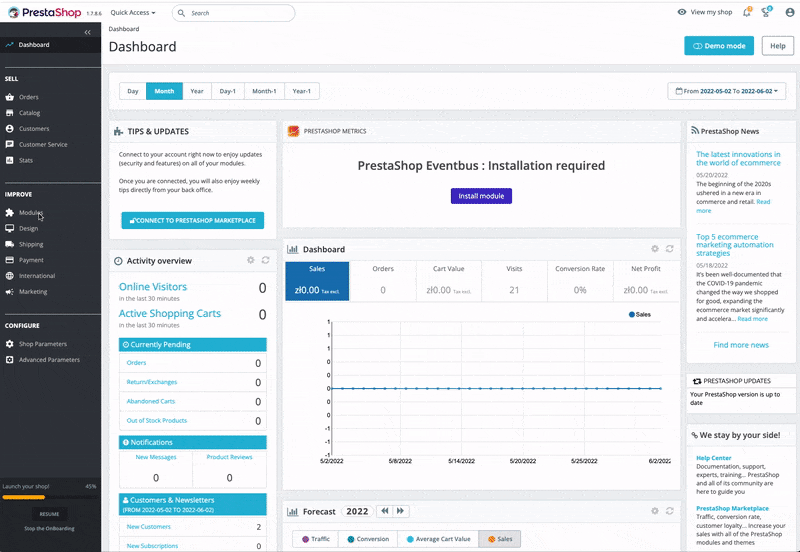Open Activity overview settings gear
The image size is (800, 552).
[x=251, y=260]
